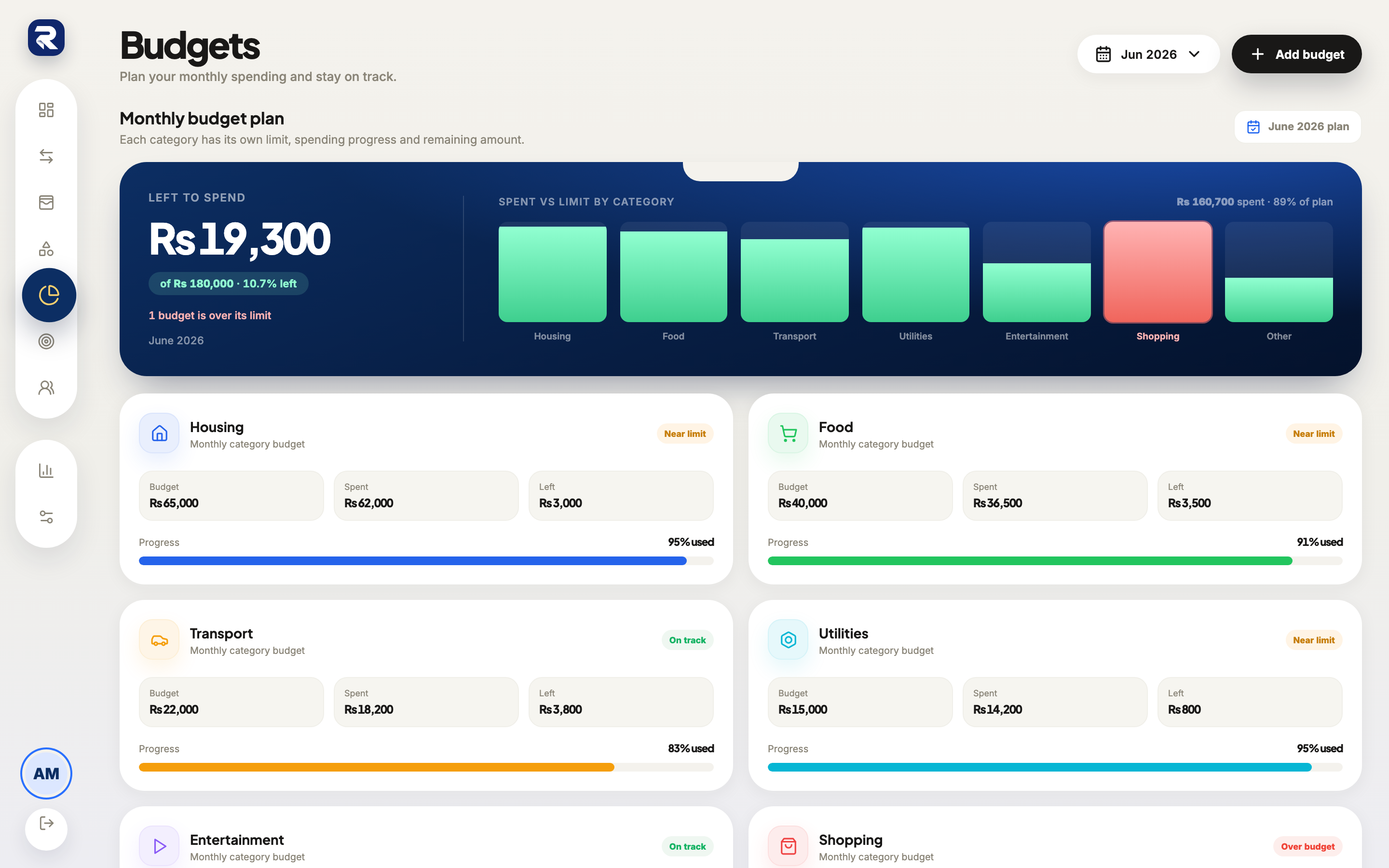Image resolution: width=1389 pixels, height=868 pixels.
Task: Click the calendar icon beside Jun 2026
Action: click(x=1103, y=54)
